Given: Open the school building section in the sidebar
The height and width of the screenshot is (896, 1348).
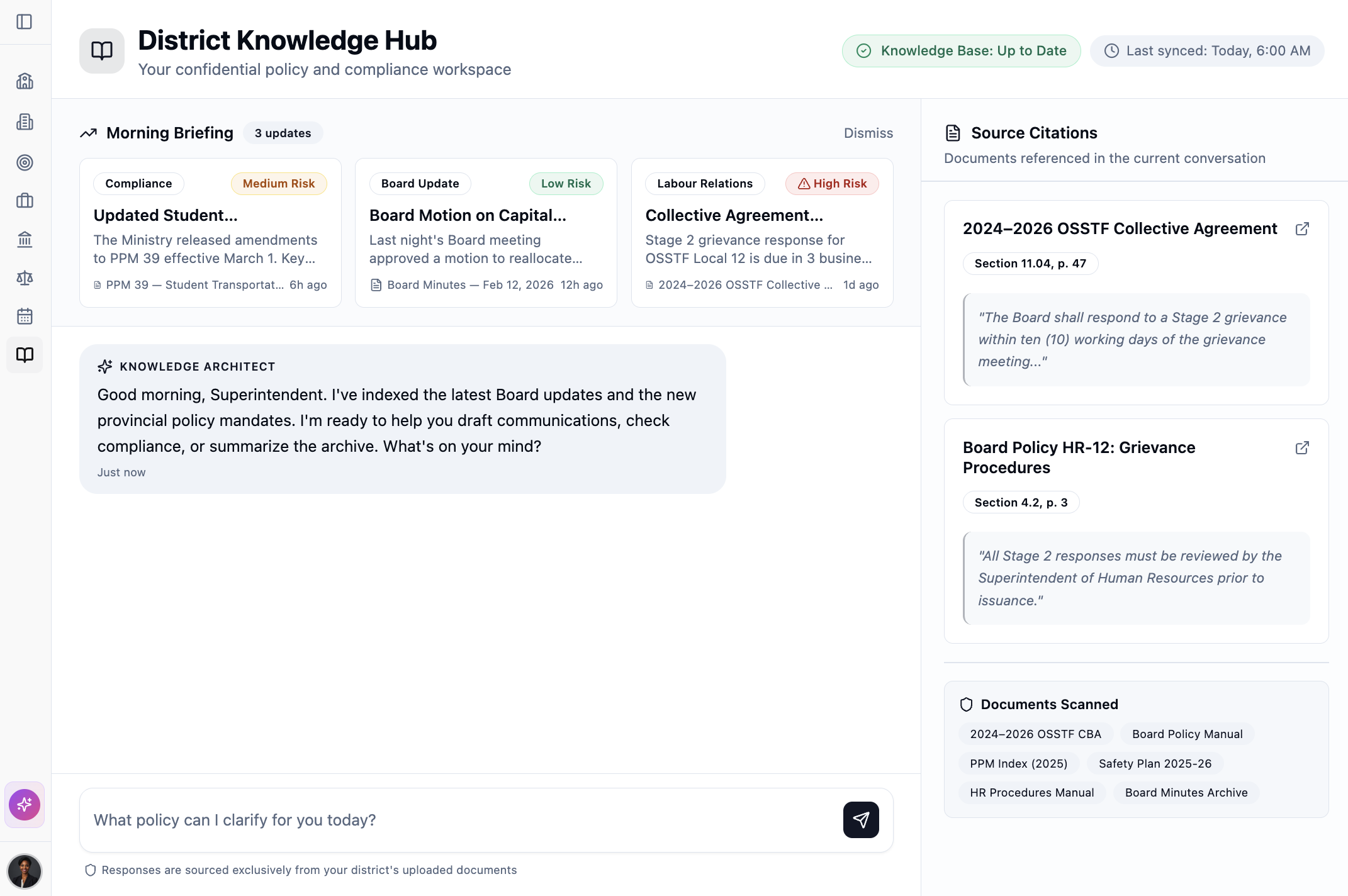Looking at the screenshot, I should (x=25, y=81).
